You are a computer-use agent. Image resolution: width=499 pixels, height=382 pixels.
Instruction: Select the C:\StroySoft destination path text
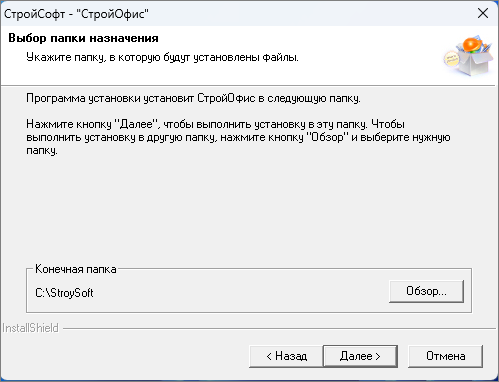[x=64, y=293]
